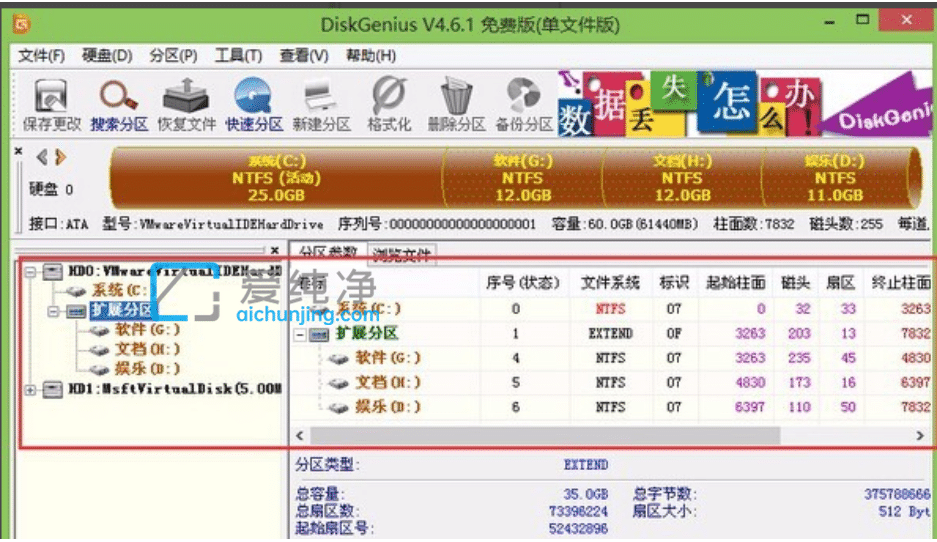Launch Recover Files (恢复文件) tool
This screenshot has height=542, width=937.
pyautogui.click(x=186, y=105)
